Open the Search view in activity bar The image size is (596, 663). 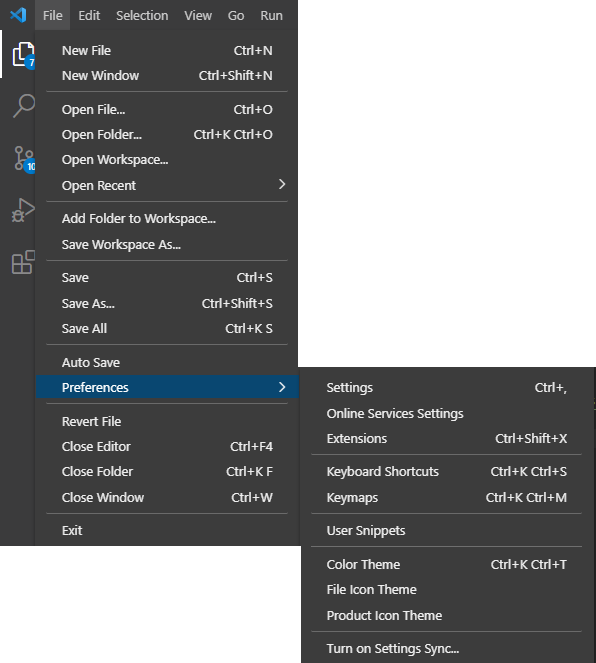pyautogui.click(x=24, y=106)
